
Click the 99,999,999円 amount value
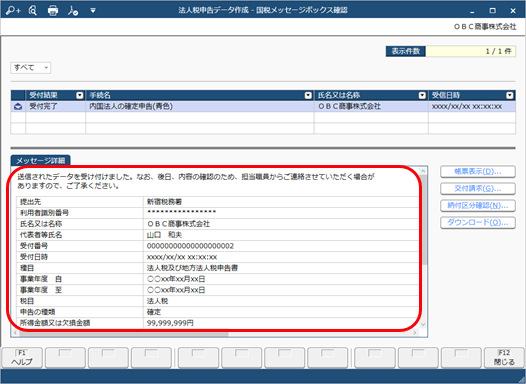(x=170, y=323)
